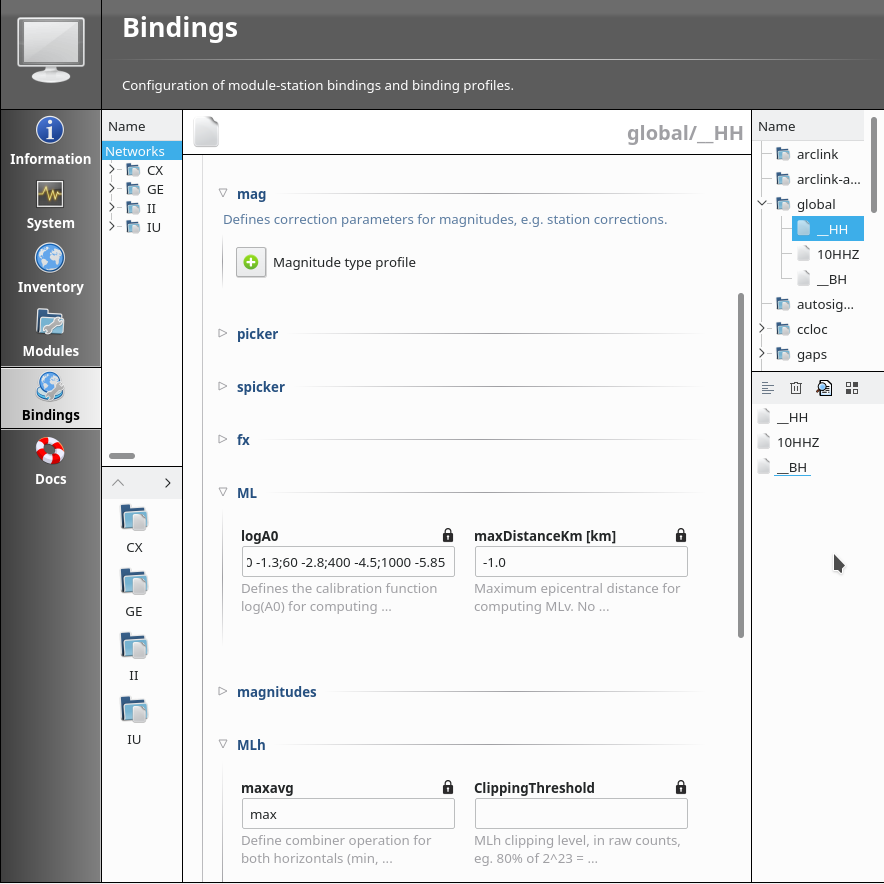Click the vertical scrollbar of module tree
The height and width of the screenshot is (884, 884).
[x=874, y=165]
